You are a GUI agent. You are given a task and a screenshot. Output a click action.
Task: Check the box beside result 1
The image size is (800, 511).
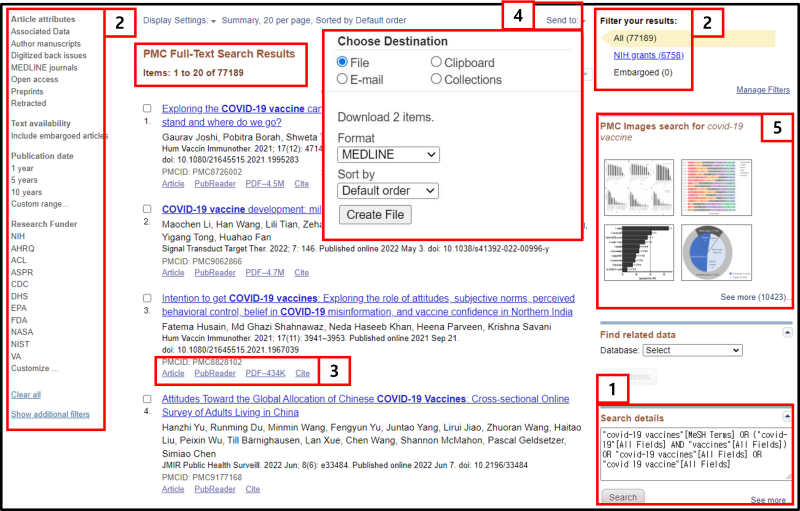pos(147,108)
